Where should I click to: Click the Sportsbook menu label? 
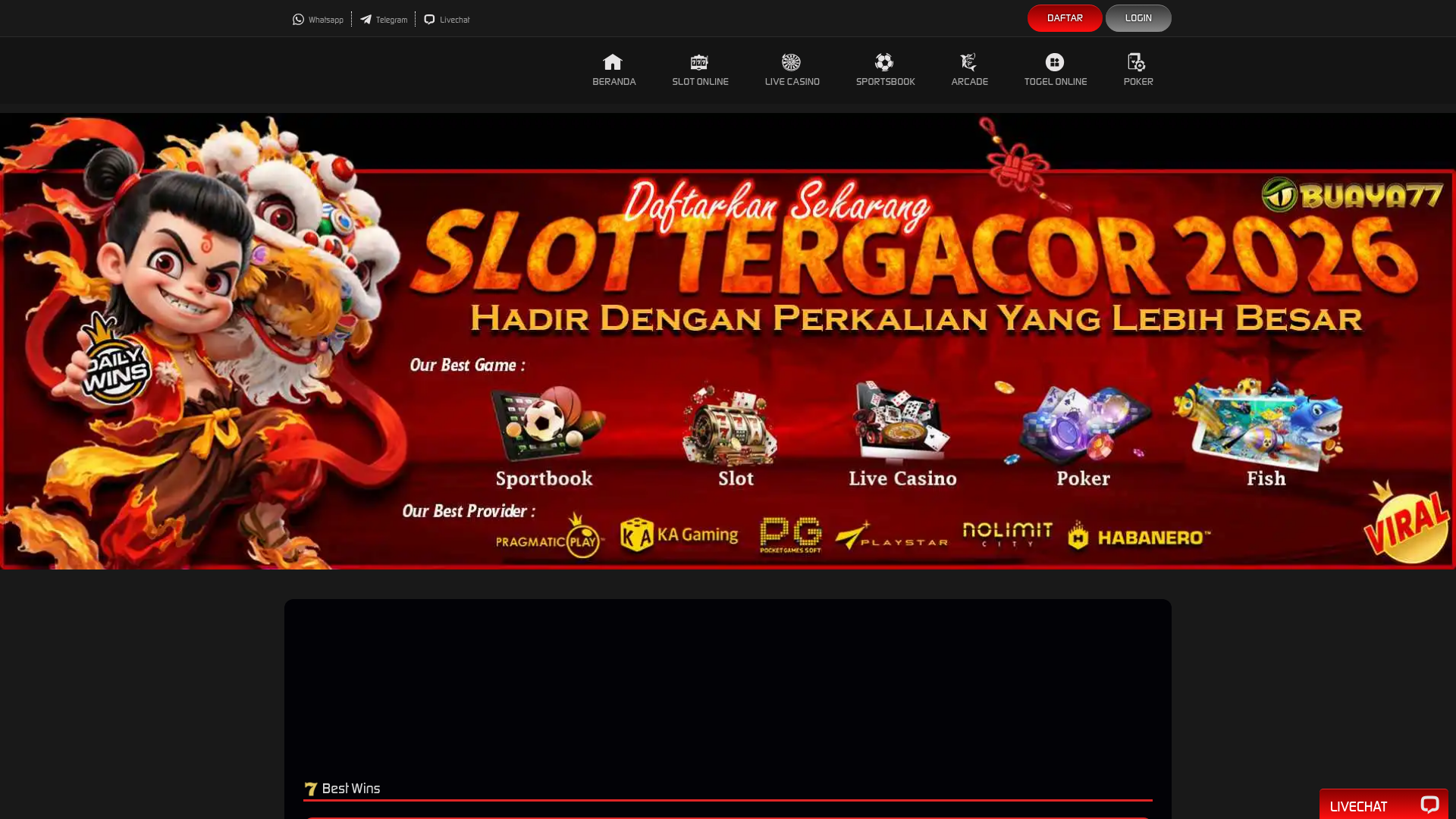[885, 82]
